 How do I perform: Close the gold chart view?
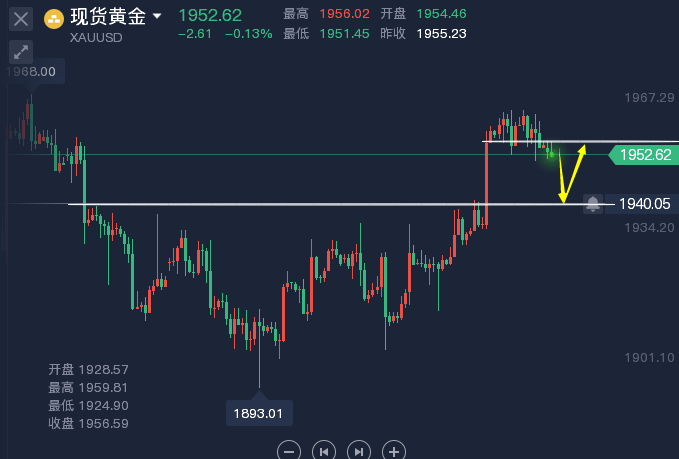(21, 17)
